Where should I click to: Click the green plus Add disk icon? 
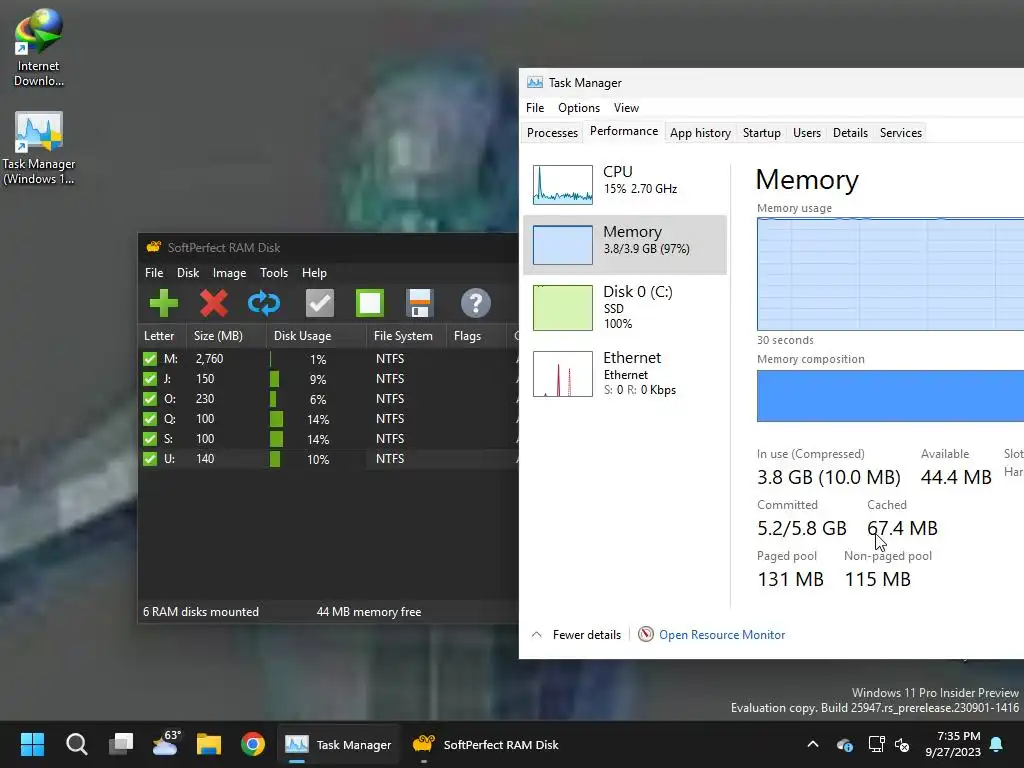click(x=163, y=303)
